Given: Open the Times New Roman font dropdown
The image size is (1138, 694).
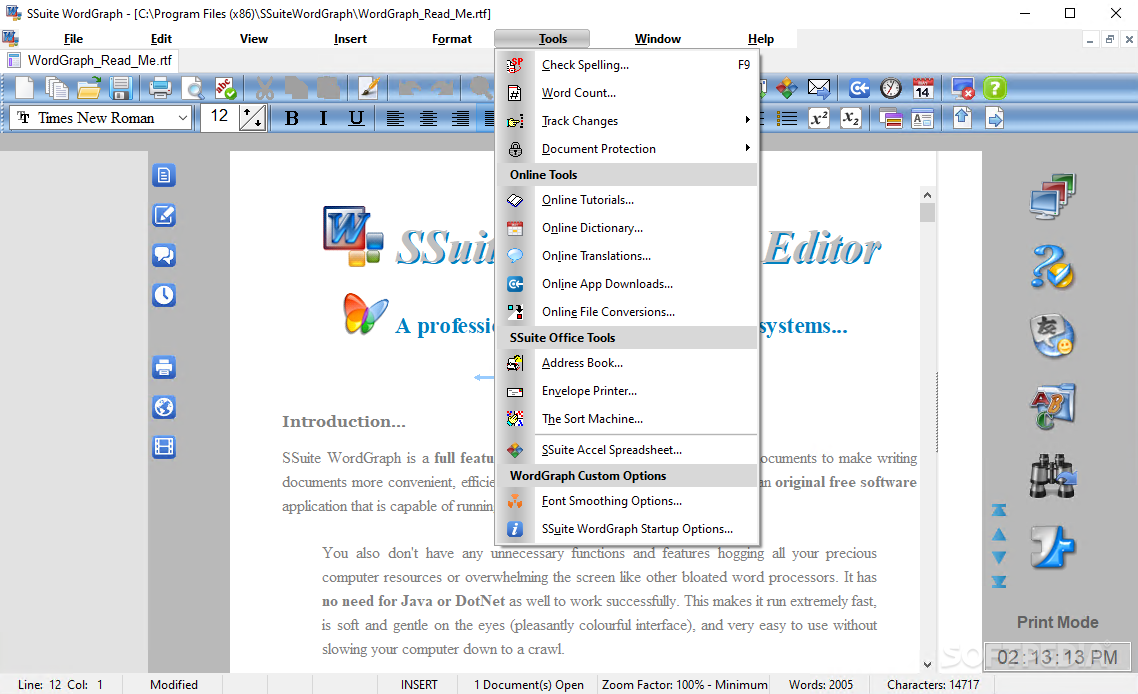Looking at the screenshot, I should 183,118.
